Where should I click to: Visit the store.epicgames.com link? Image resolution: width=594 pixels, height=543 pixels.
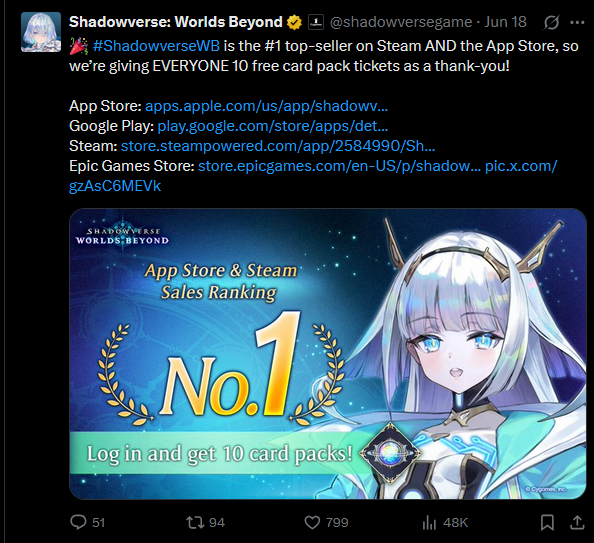point(340,166)
